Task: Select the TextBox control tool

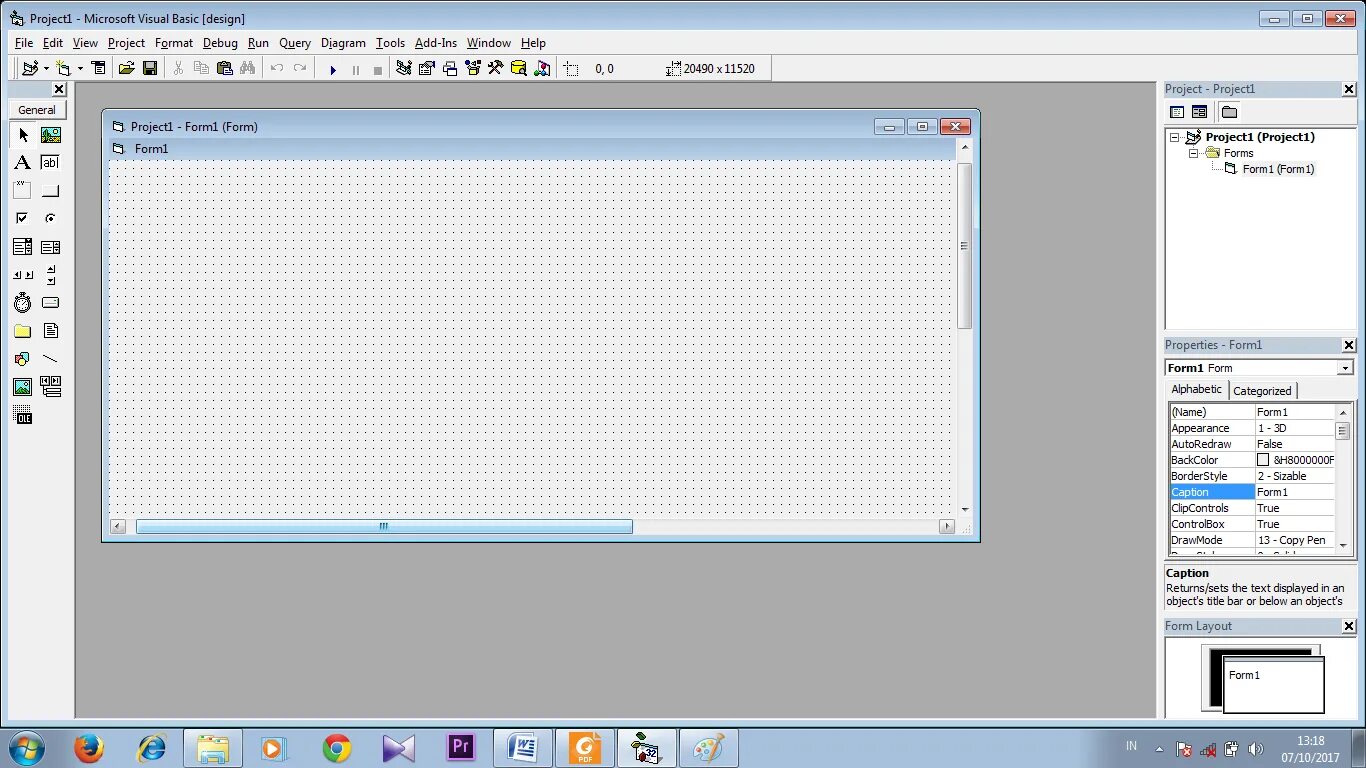Action: click(51, 163)
